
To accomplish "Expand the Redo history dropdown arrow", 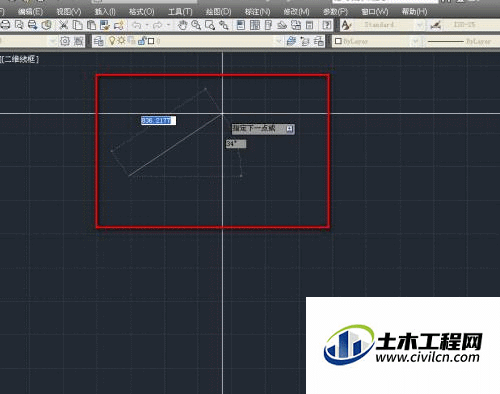I will [x=168, y=25].
